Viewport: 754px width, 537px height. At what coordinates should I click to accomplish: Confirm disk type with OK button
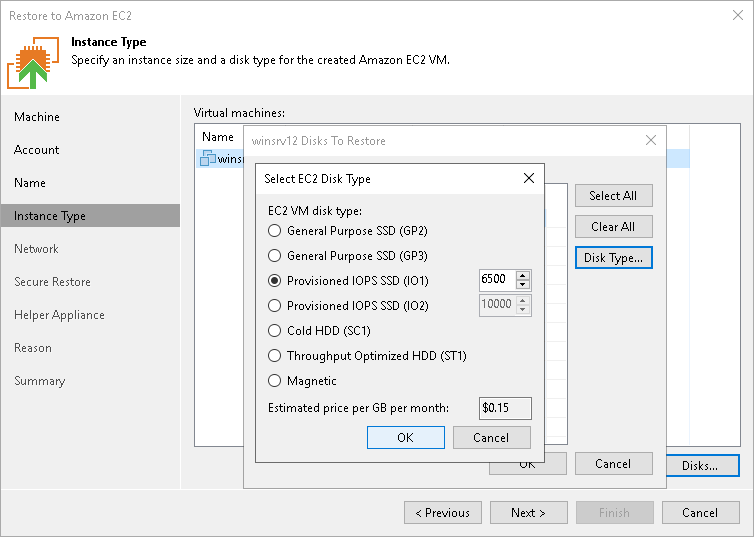[x=405, y=437]
